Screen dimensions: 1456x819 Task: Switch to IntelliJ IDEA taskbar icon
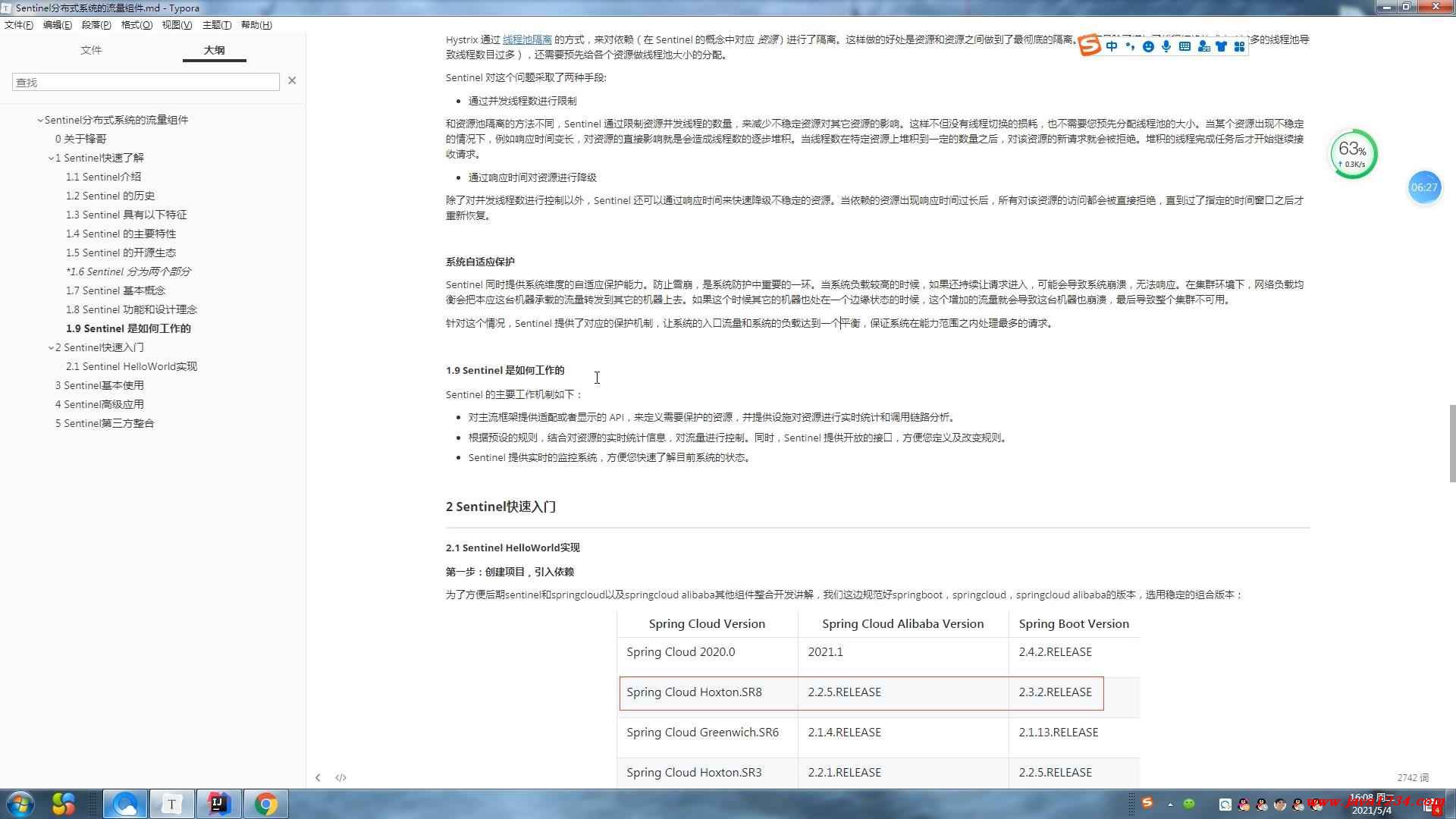(218, 804)
